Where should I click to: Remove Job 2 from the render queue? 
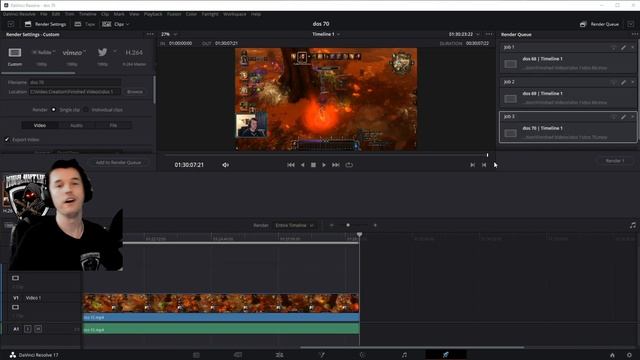pos(633,82)
